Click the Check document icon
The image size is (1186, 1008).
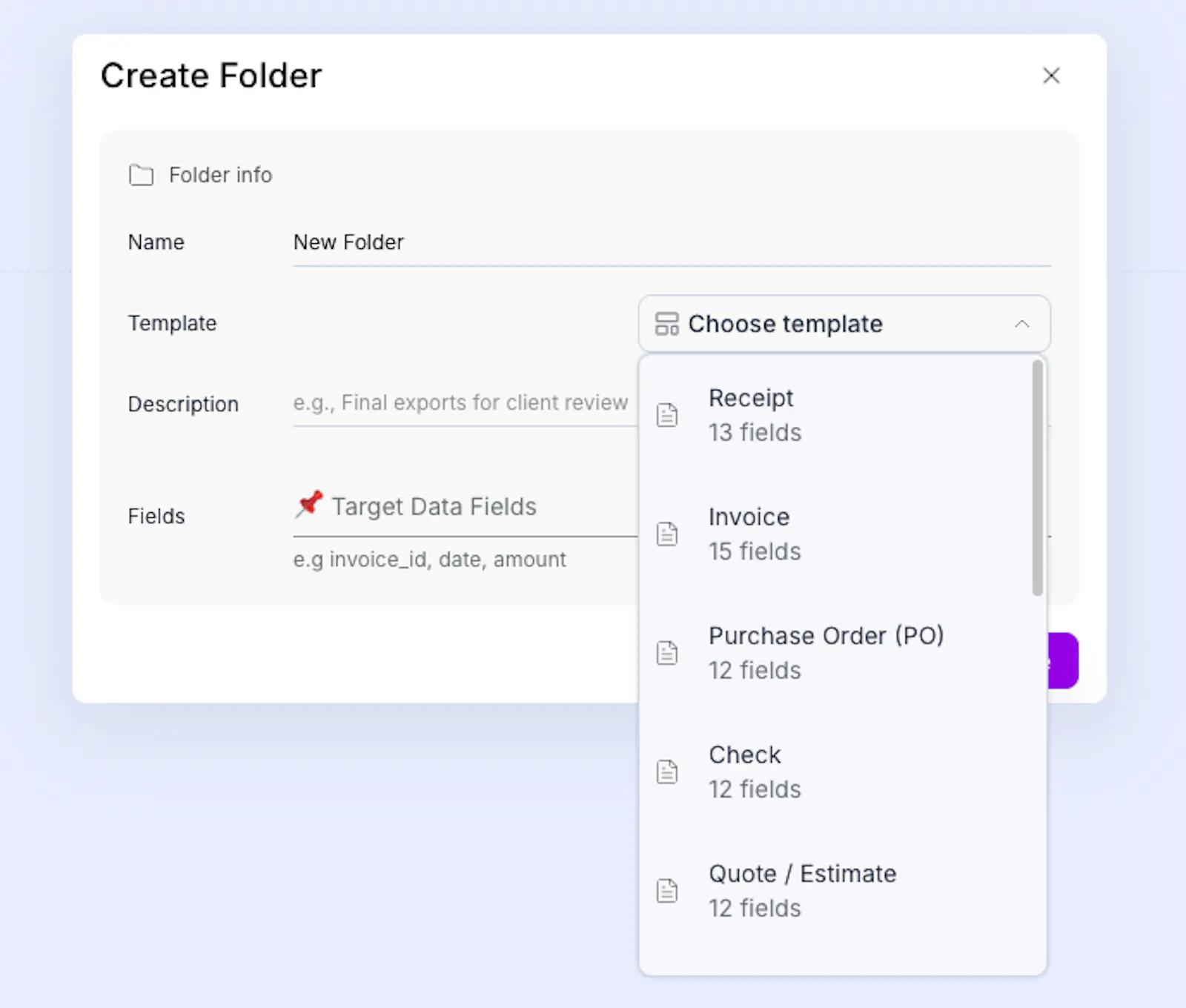tap(667, 772)
